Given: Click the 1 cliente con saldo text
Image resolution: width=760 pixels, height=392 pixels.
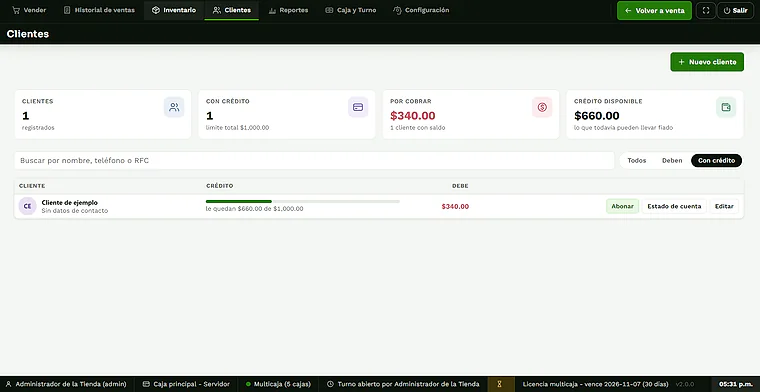Looking at the screenshot, I should click(x=418, y=128).
